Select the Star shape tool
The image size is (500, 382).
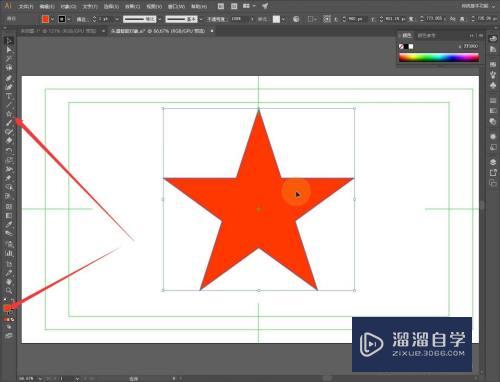(9, 114)
